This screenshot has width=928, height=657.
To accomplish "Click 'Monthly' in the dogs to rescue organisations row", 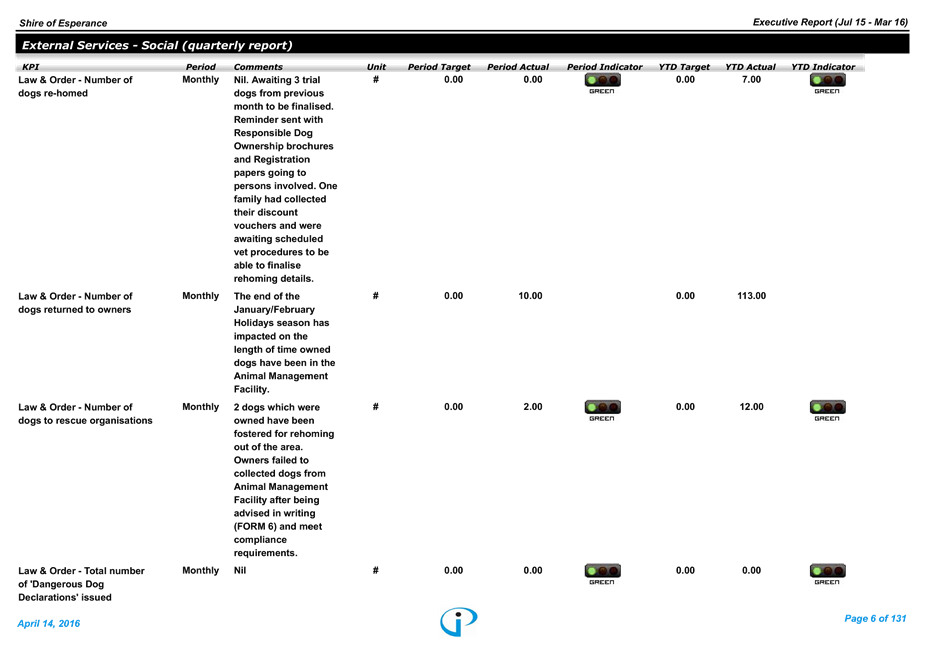I will pyautogui.click(x=201, y=407).
